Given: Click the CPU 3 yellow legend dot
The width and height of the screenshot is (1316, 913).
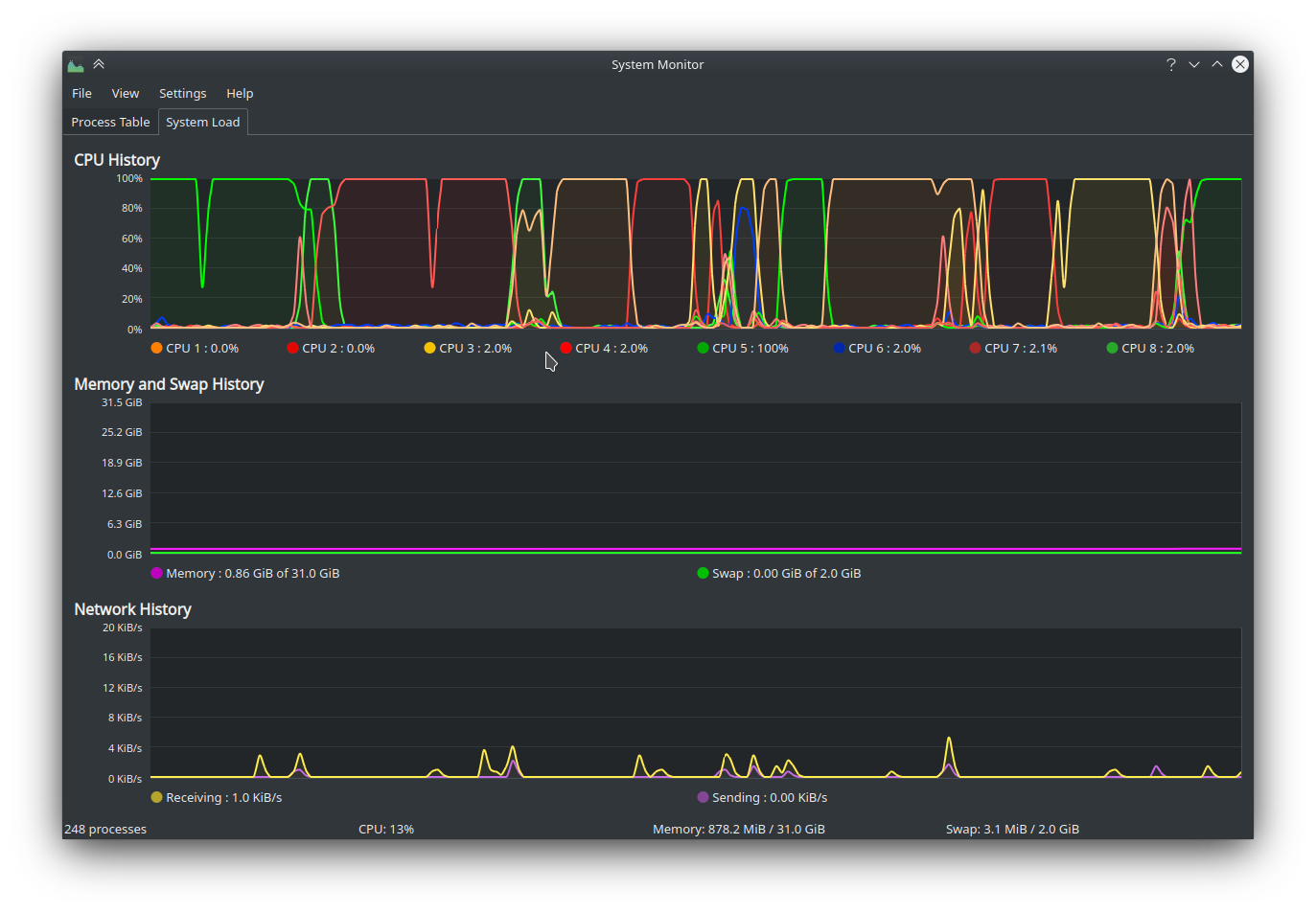Looking at the screenshot, I should [x=429, y=348].
